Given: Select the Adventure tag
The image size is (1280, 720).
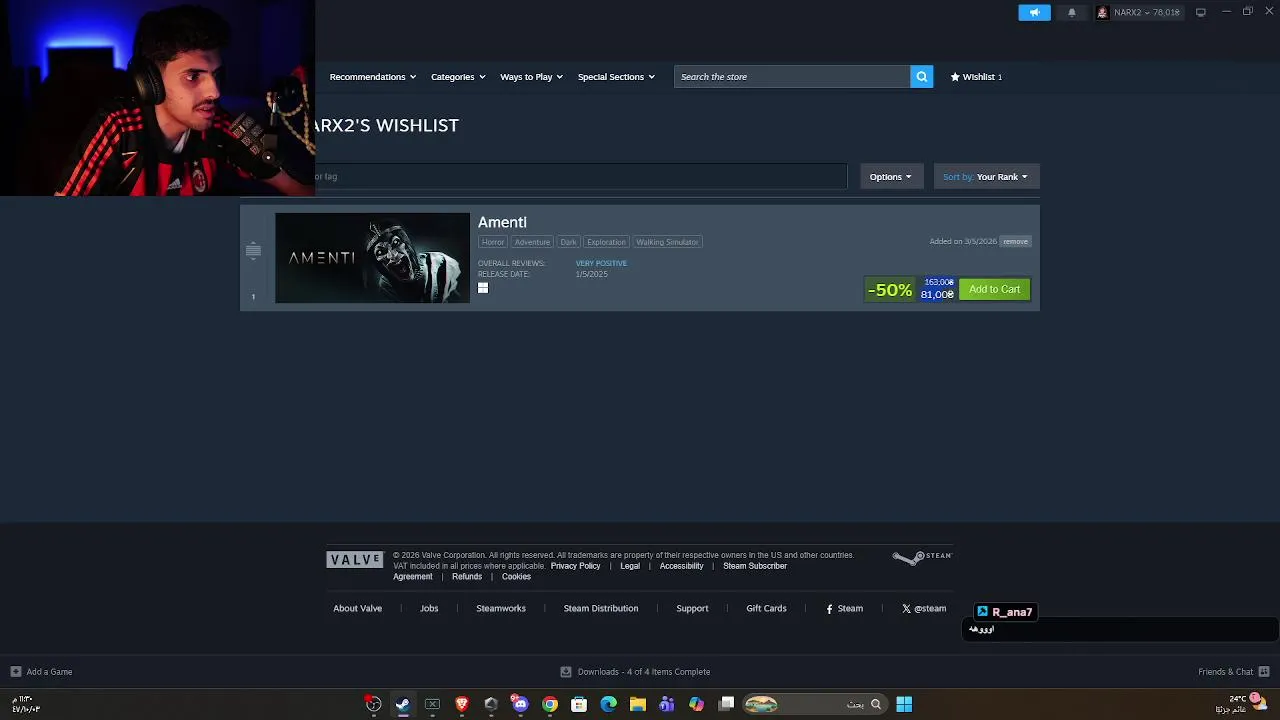Looking at the screenshot, I should tap(532, 242).
